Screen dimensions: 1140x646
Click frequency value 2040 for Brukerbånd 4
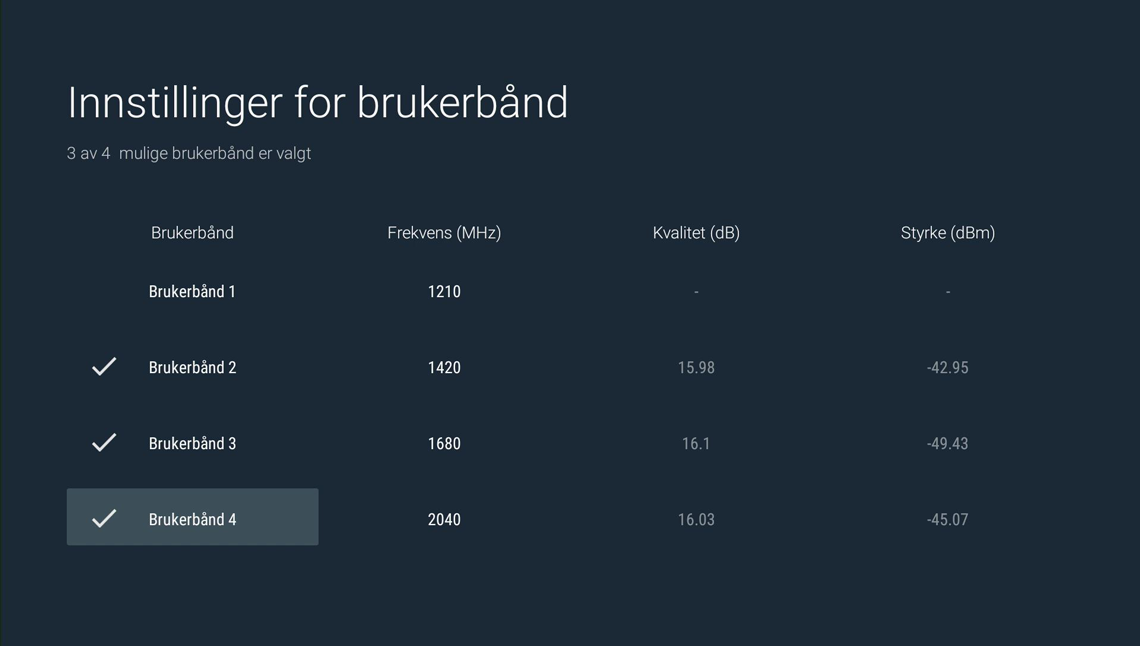click(444, 519)
